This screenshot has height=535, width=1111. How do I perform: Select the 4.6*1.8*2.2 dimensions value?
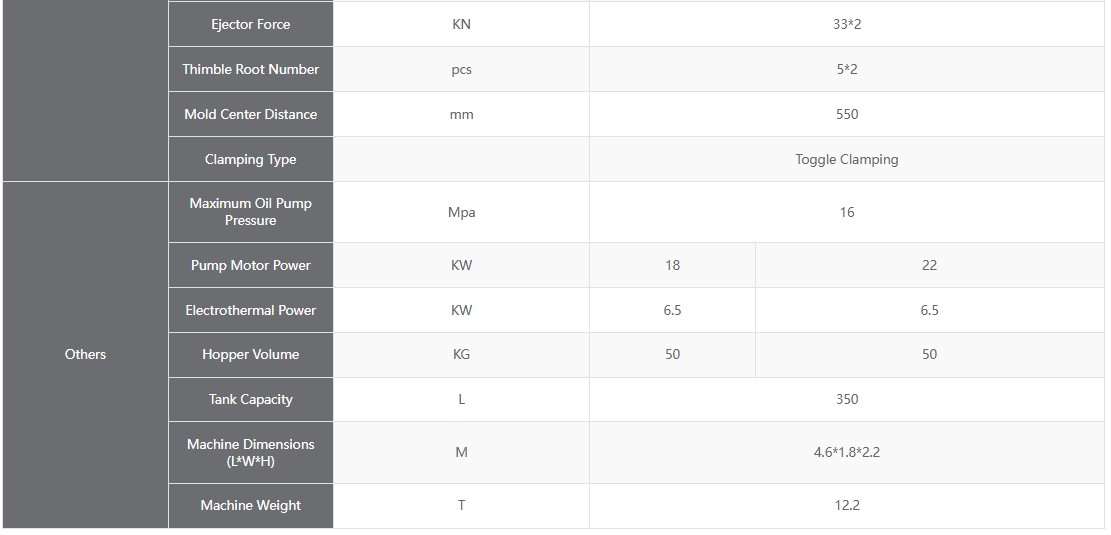846,452
